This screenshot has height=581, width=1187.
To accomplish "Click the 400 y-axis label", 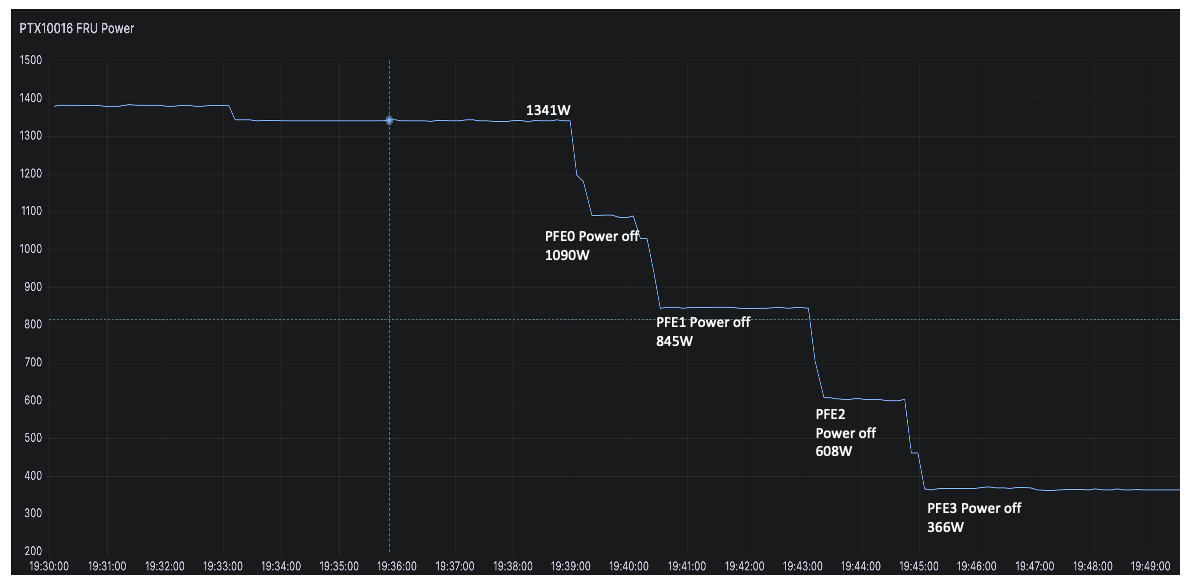I will pyautogui.click(x=33, y=476).
